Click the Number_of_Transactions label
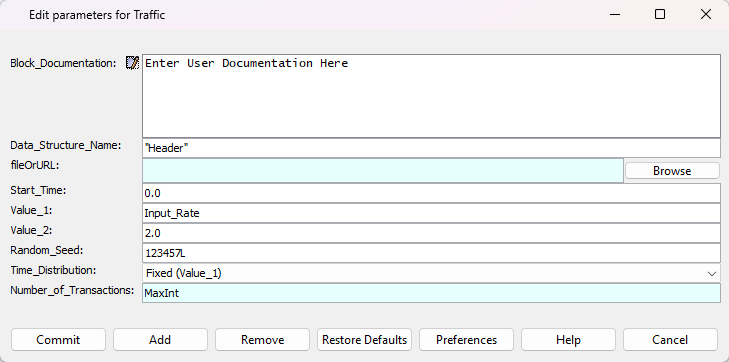 point(72,290)
